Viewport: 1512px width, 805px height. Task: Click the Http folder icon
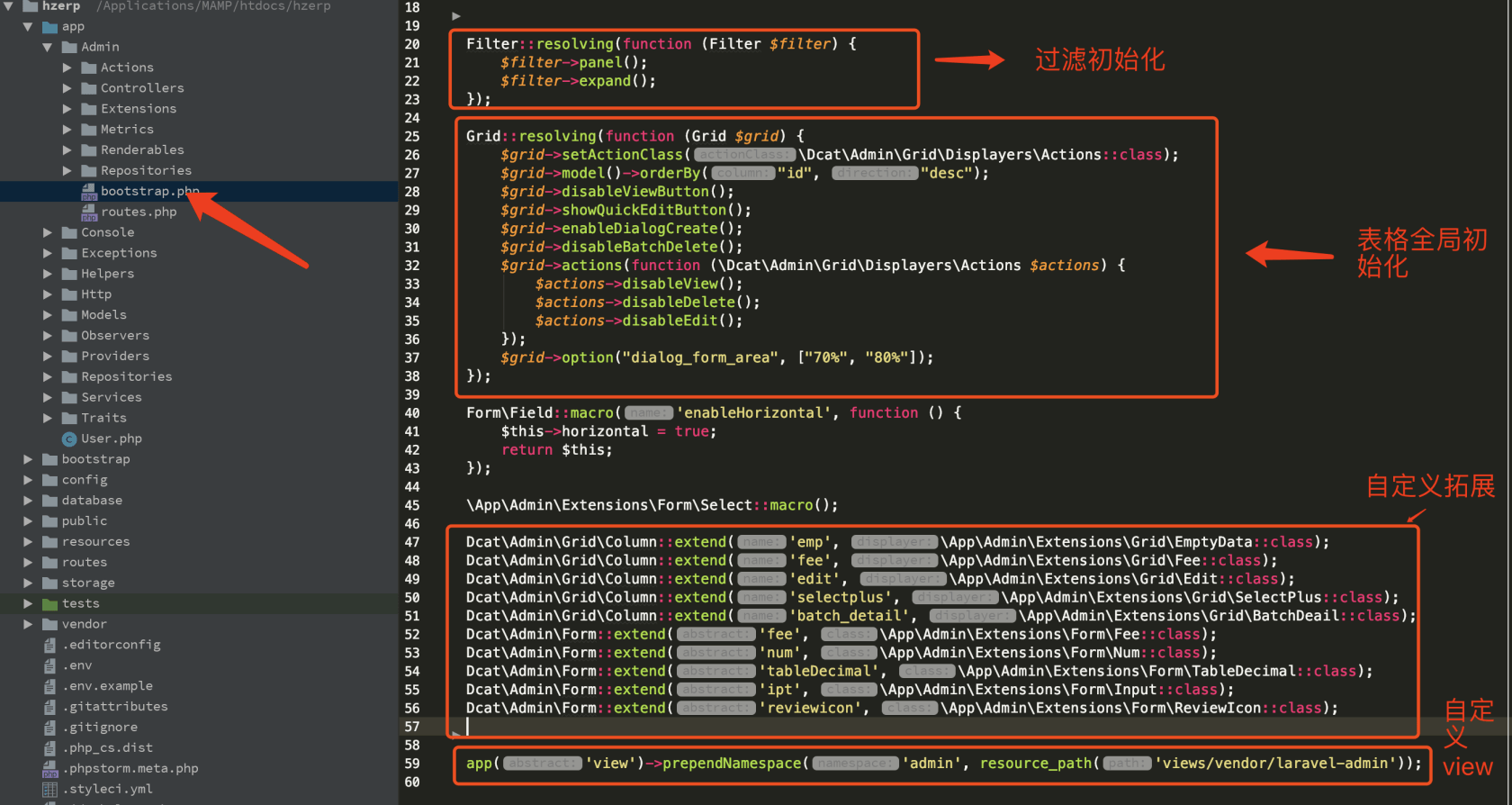click(x=69, y=294)
